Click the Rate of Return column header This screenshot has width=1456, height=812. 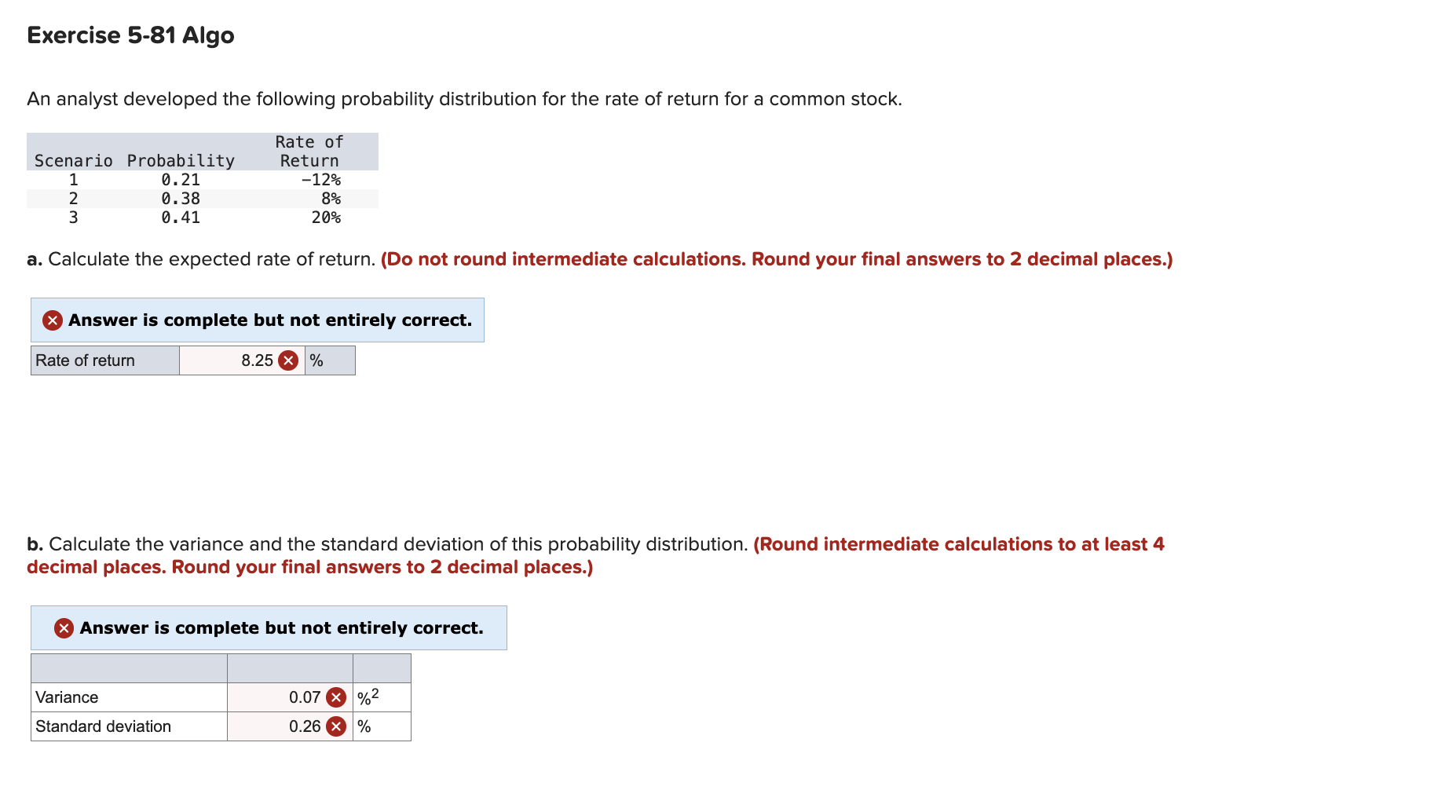[308, 151]
